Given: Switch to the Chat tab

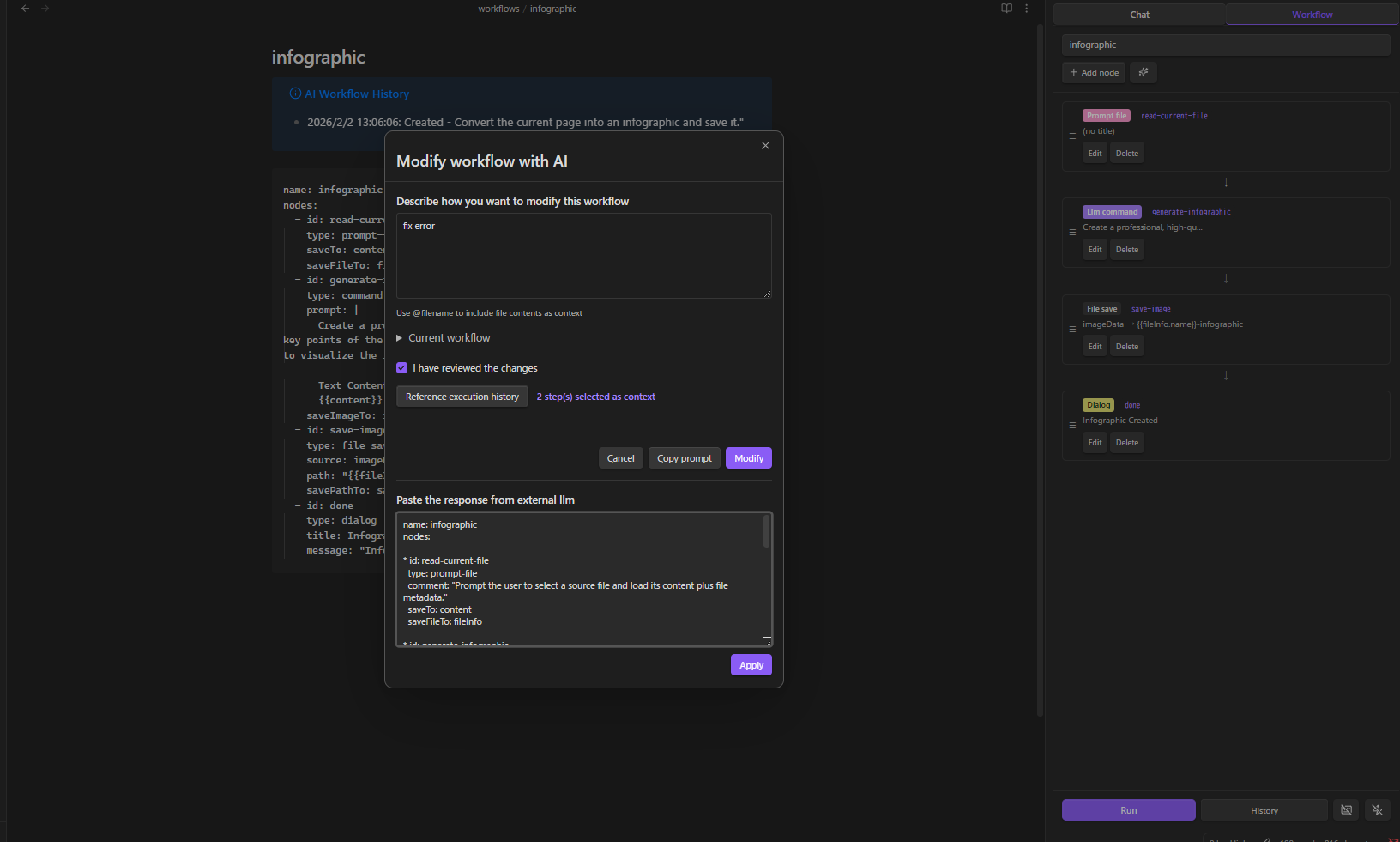Looking at the screenshot, I should click(x=1139, y=14).
